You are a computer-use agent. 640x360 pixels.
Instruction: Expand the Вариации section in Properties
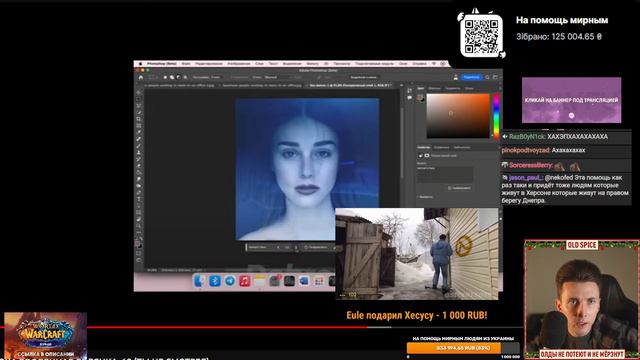tap(424, 197)
